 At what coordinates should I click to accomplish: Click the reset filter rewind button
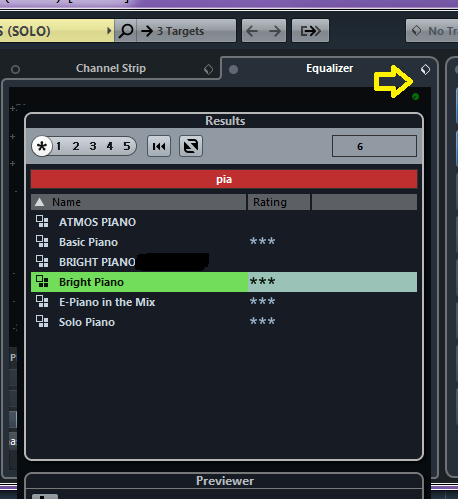[x=159, y=146]
